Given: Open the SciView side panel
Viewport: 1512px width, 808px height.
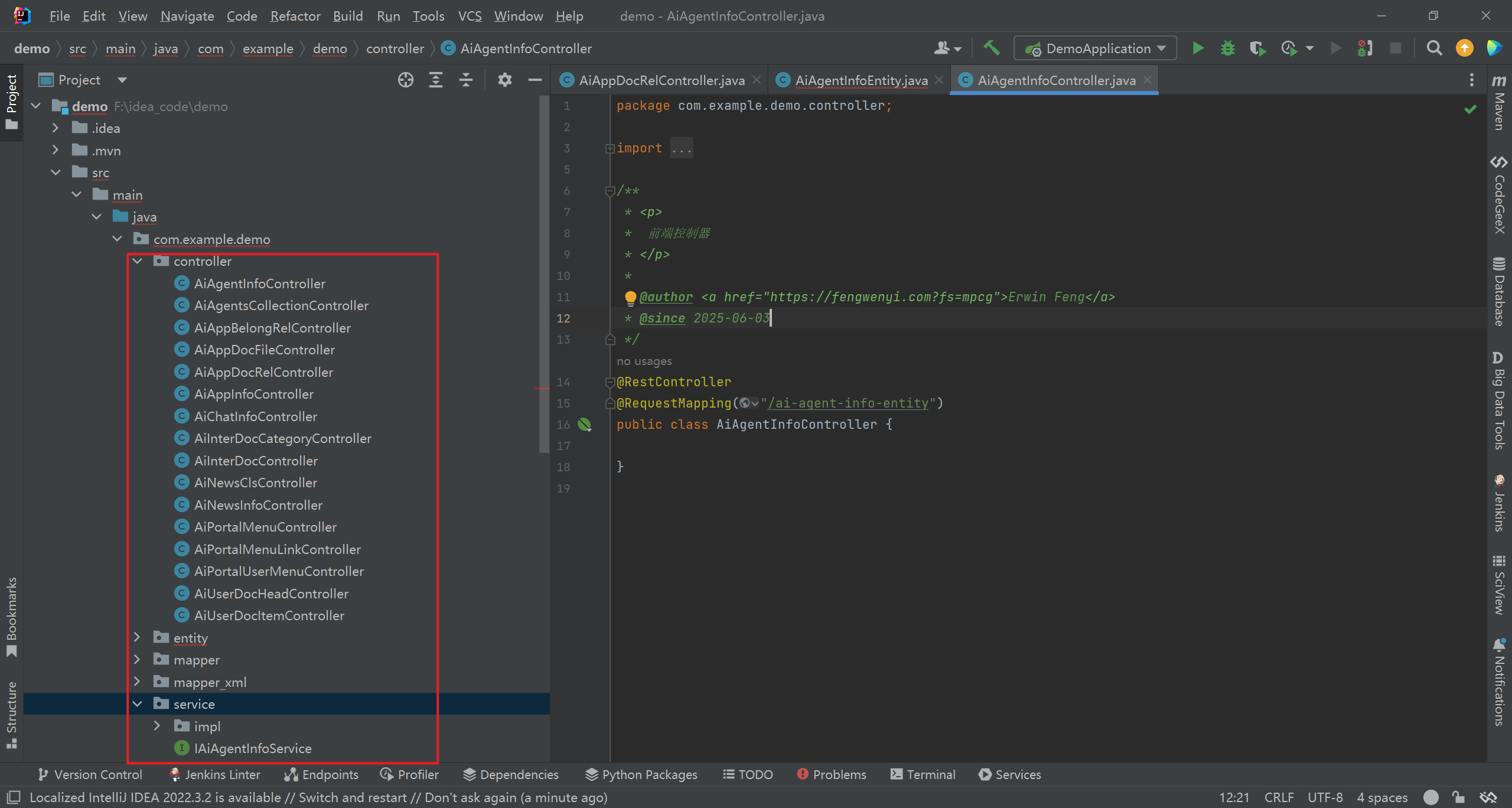Looking at the screenshot, I should tap(1499, 585).
